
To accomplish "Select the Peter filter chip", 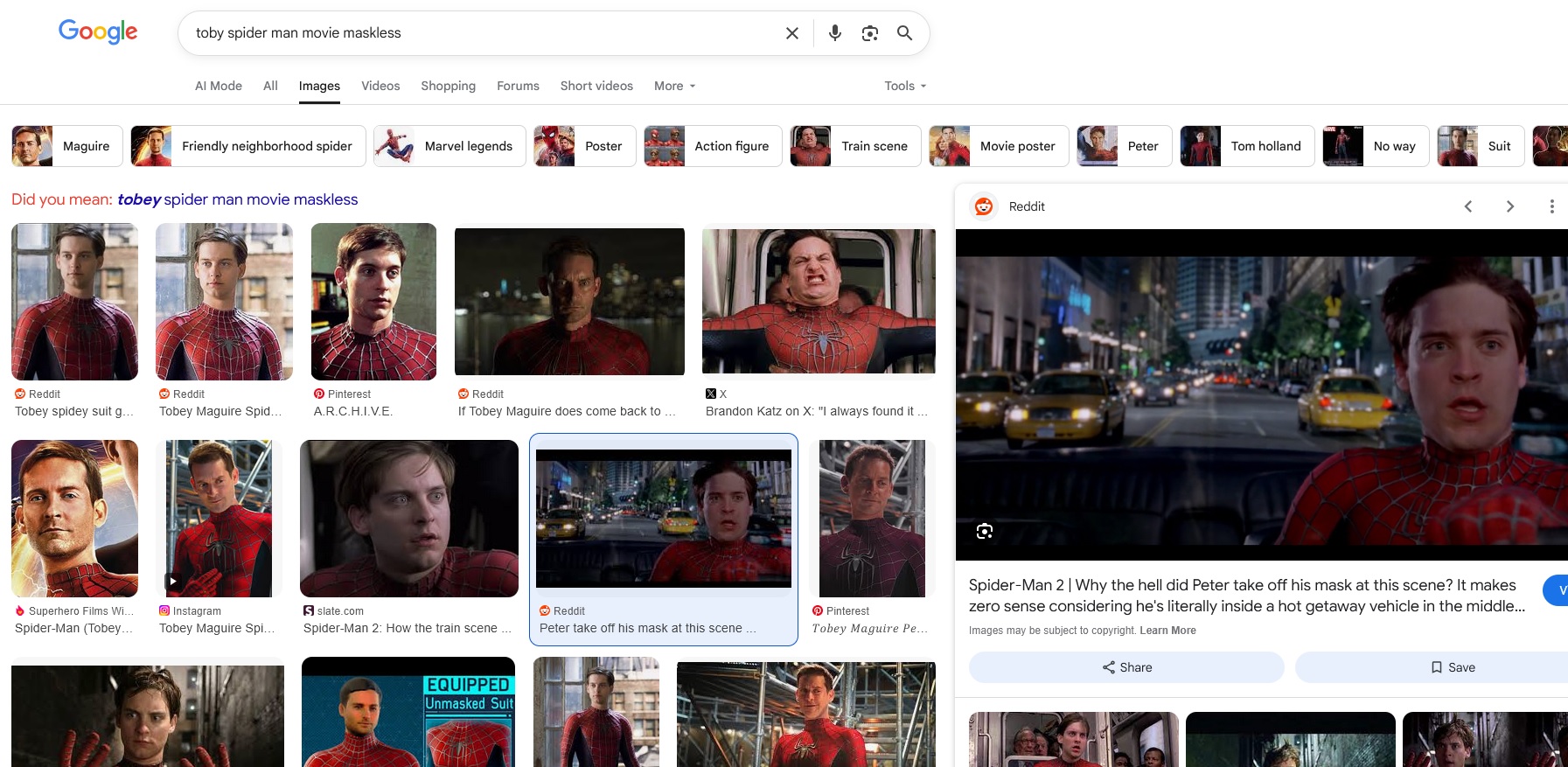I will 1125,146.
